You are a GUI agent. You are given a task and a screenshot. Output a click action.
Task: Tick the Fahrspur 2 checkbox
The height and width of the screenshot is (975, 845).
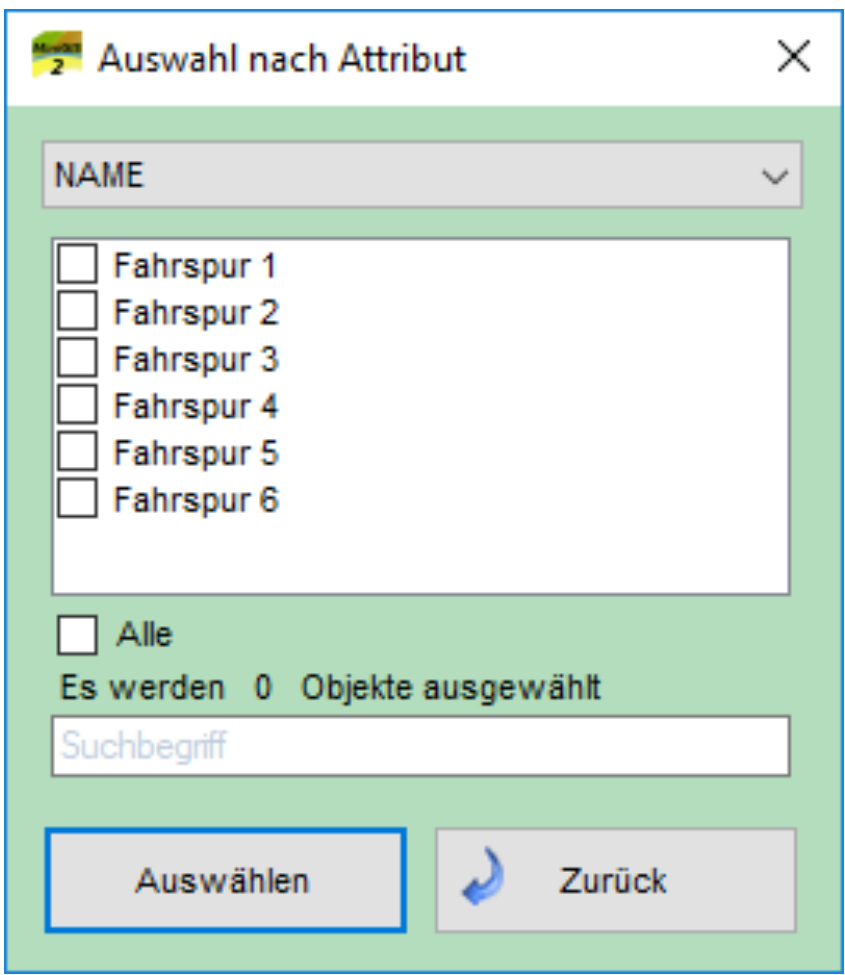point(78,312)
